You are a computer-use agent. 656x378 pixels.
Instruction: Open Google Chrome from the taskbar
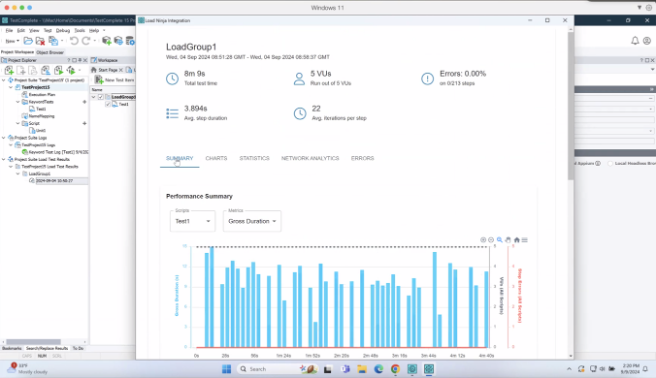coord(395,369)
